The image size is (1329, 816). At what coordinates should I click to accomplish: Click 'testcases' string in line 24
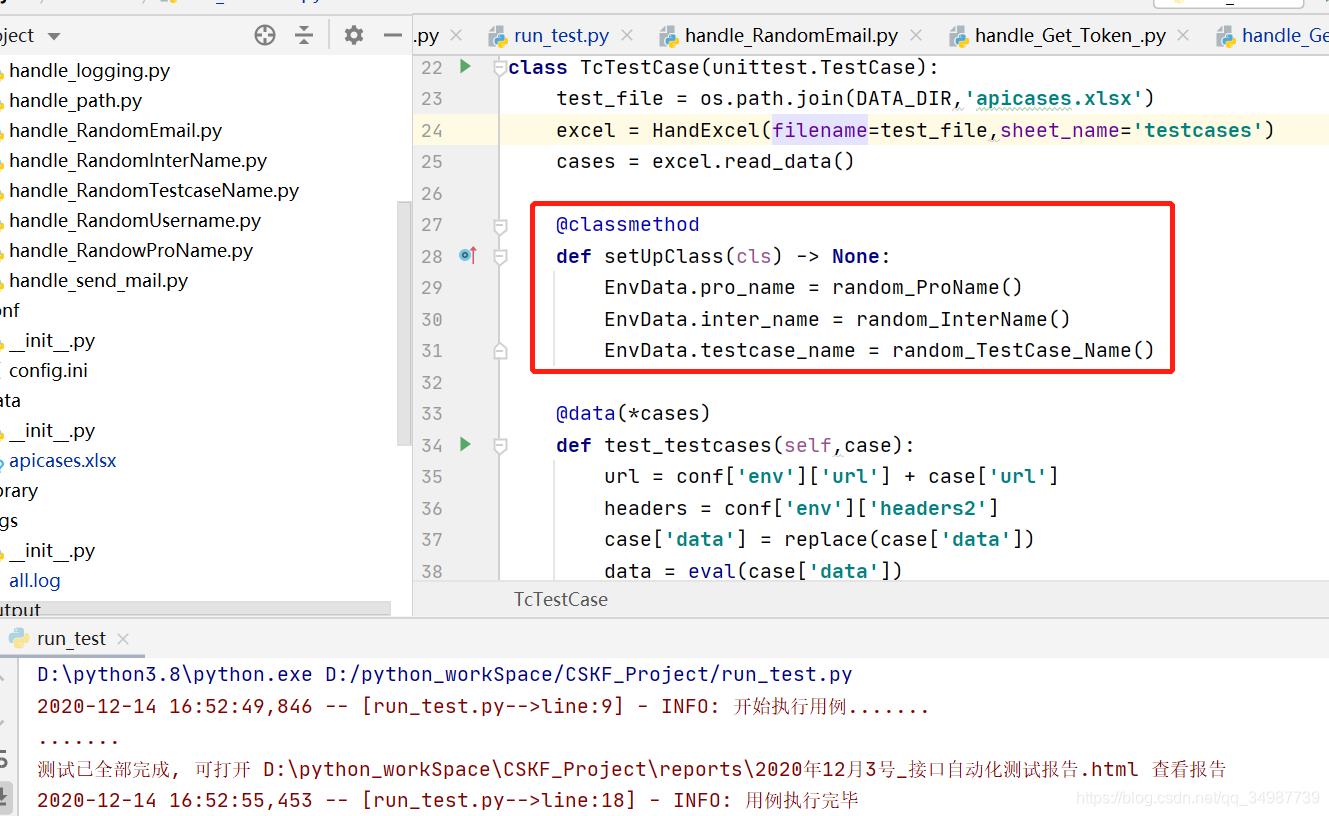[x=1198, y=131]
